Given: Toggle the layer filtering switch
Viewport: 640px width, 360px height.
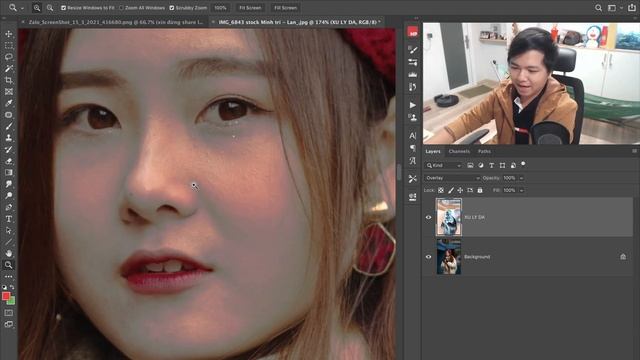Looking at the screenshot, I should click(x=523, y=164).
